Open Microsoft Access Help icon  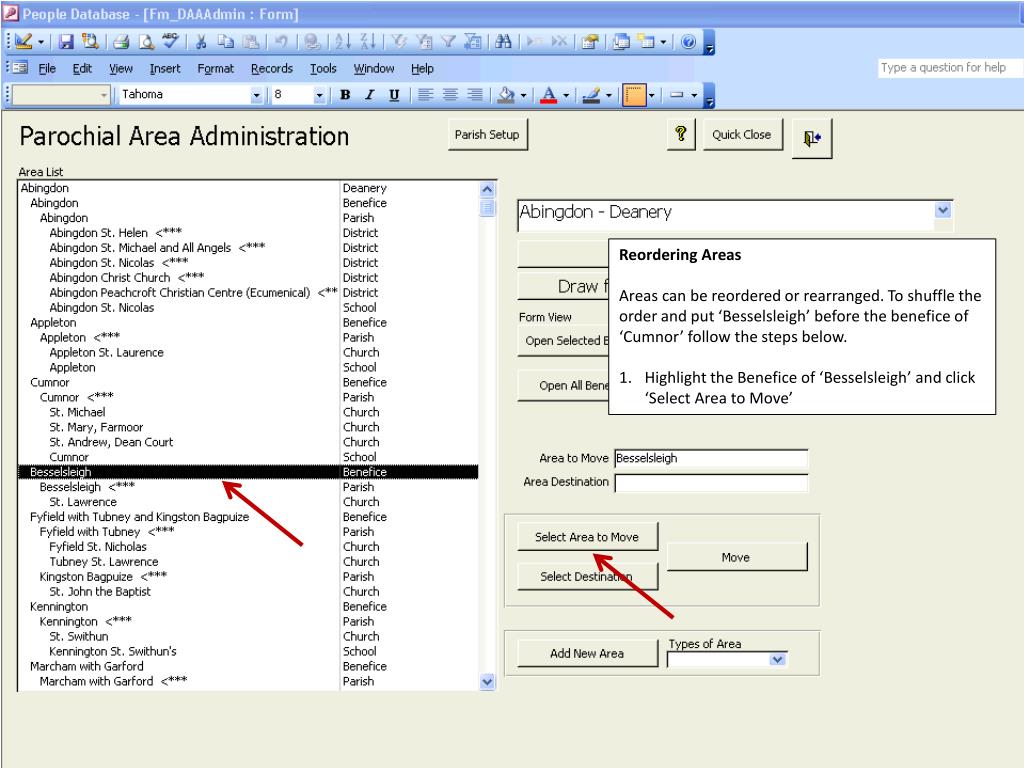[688, 42]
